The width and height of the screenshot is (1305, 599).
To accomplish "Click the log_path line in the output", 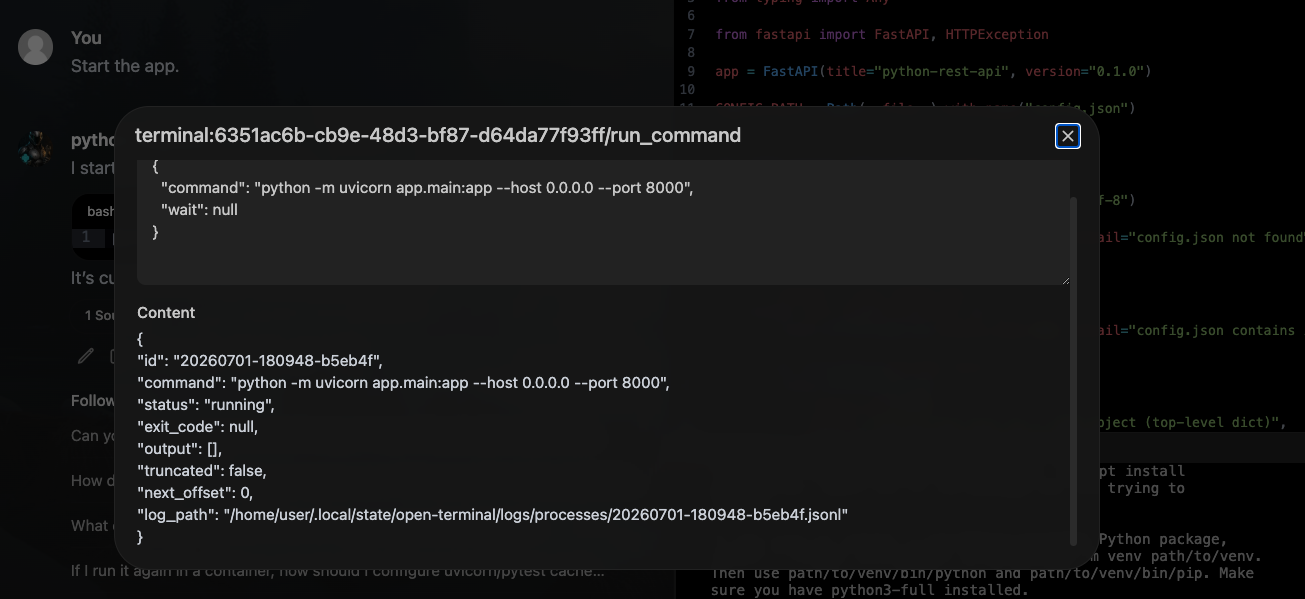I will [x=492, y=514].
